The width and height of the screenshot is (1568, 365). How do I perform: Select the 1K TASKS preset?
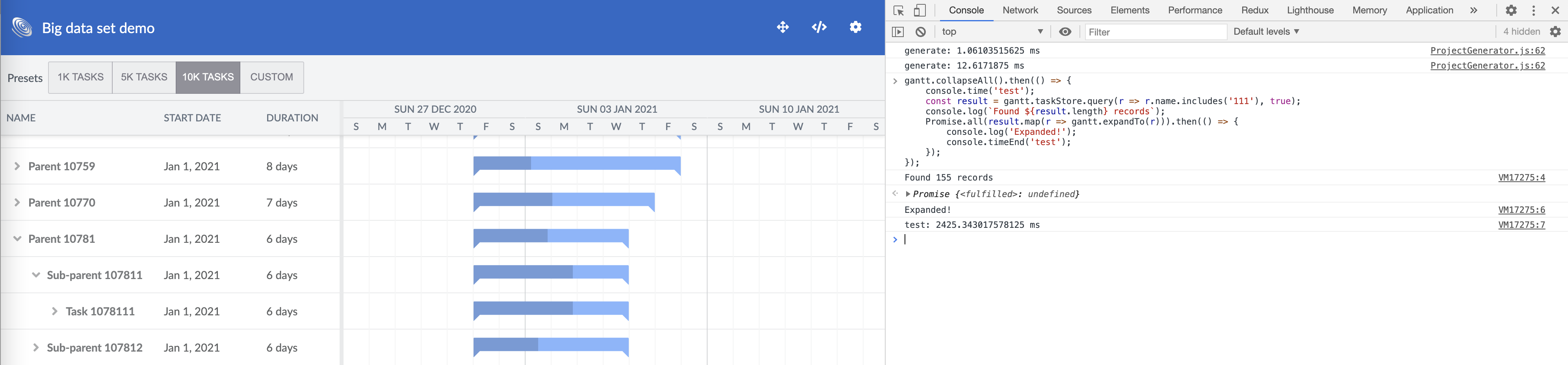(80, 77)
